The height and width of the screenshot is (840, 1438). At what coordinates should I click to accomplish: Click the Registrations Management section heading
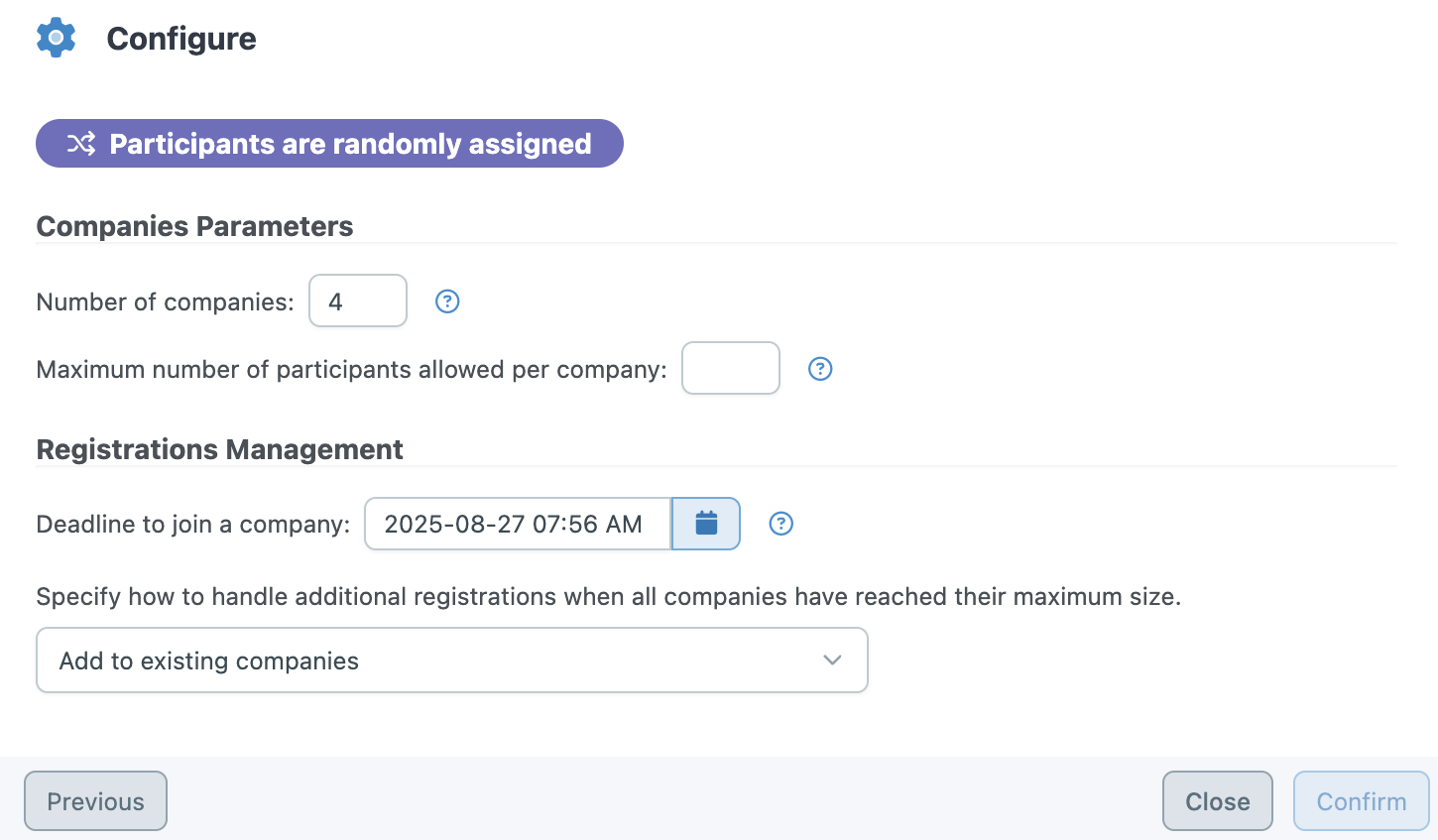tap(219, 449)
